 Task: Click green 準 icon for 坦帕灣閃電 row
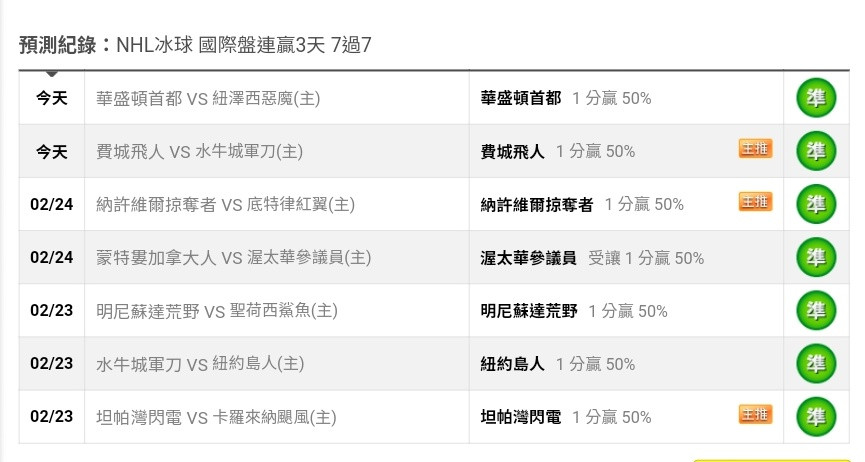coord(816,417)
